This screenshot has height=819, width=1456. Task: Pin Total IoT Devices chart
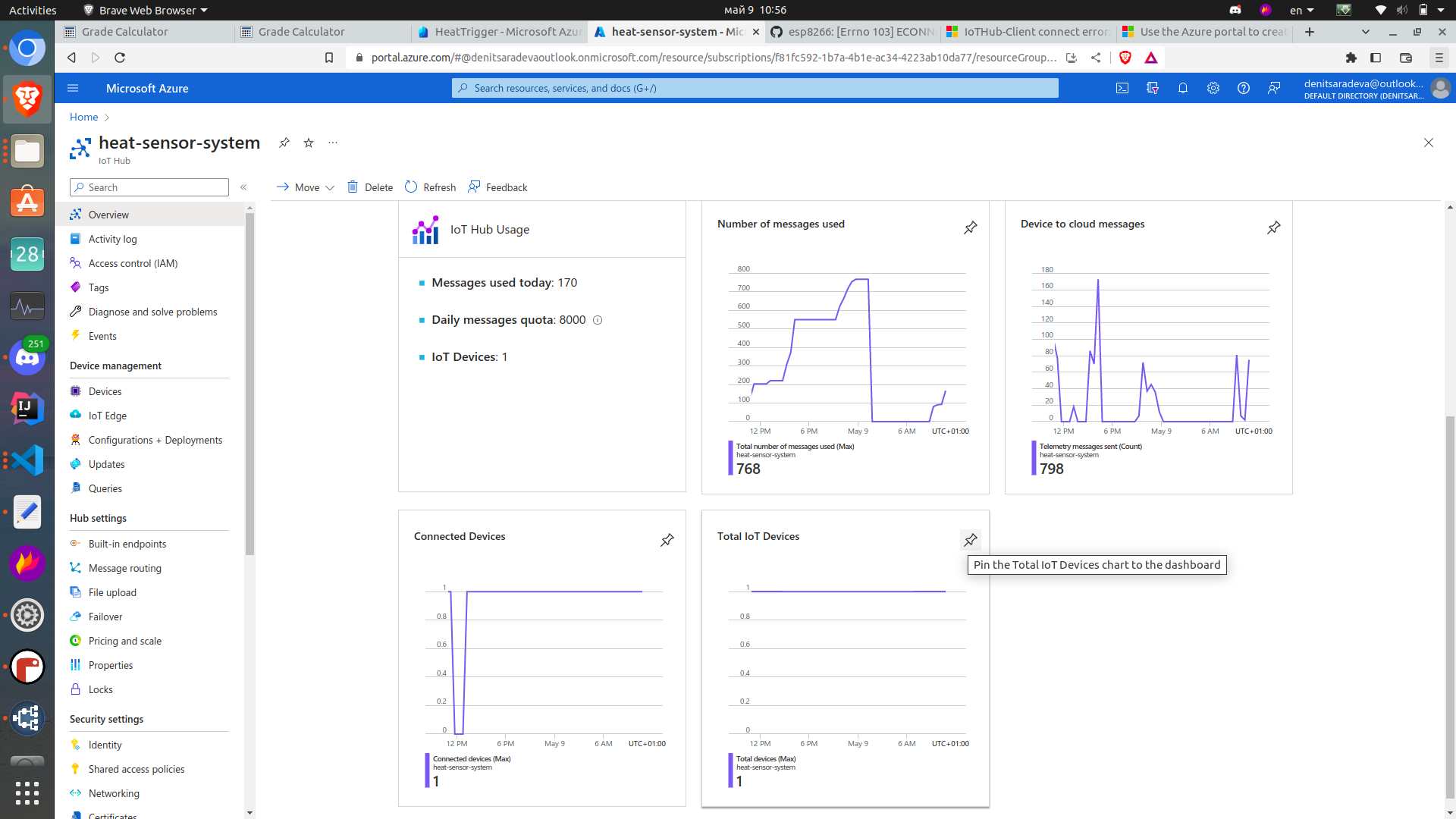click(971, 540)
